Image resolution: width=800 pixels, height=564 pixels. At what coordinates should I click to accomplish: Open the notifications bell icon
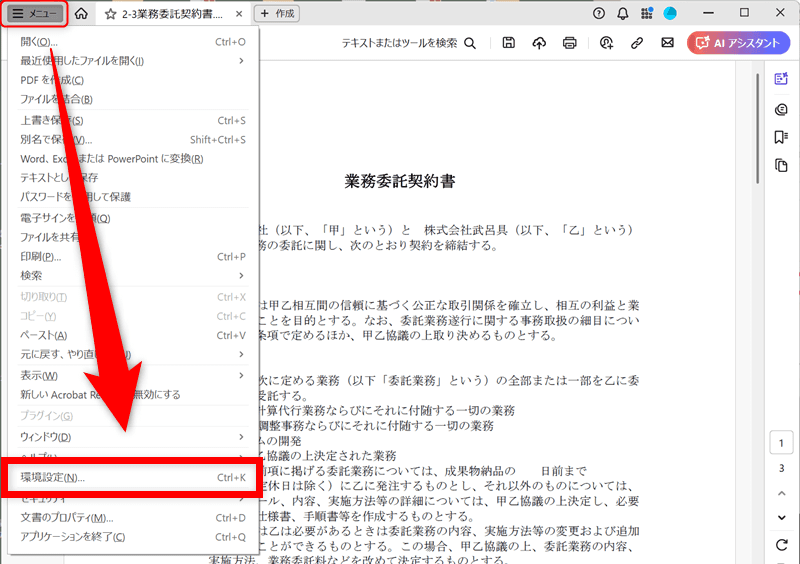(622, 13)
